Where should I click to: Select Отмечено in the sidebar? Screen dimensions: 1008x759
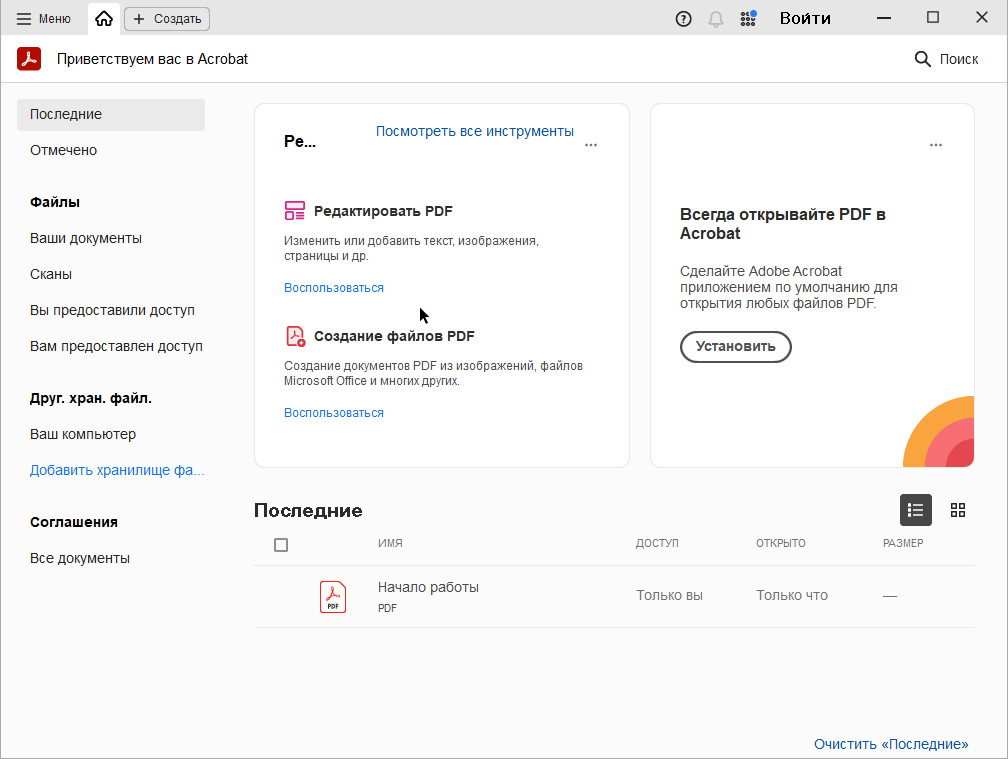63,150
